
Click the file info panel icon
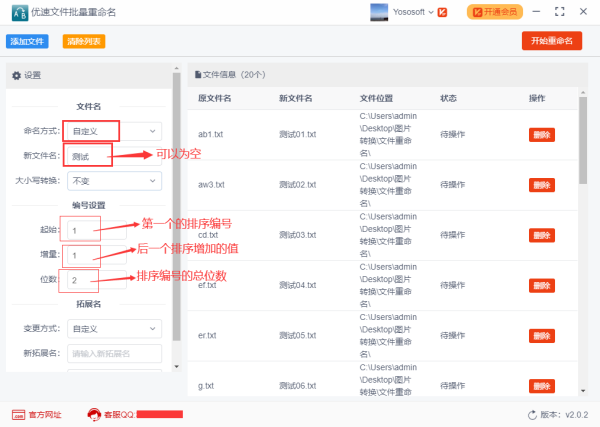point(197,75)
